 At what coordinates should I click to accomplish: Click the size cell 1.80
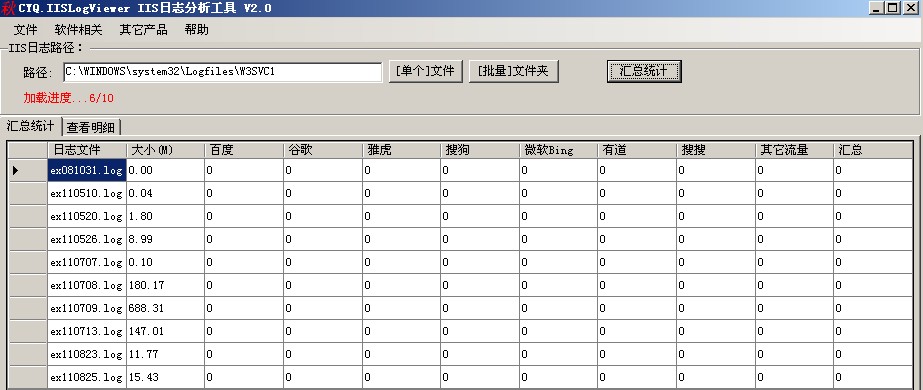click(165, 216)
